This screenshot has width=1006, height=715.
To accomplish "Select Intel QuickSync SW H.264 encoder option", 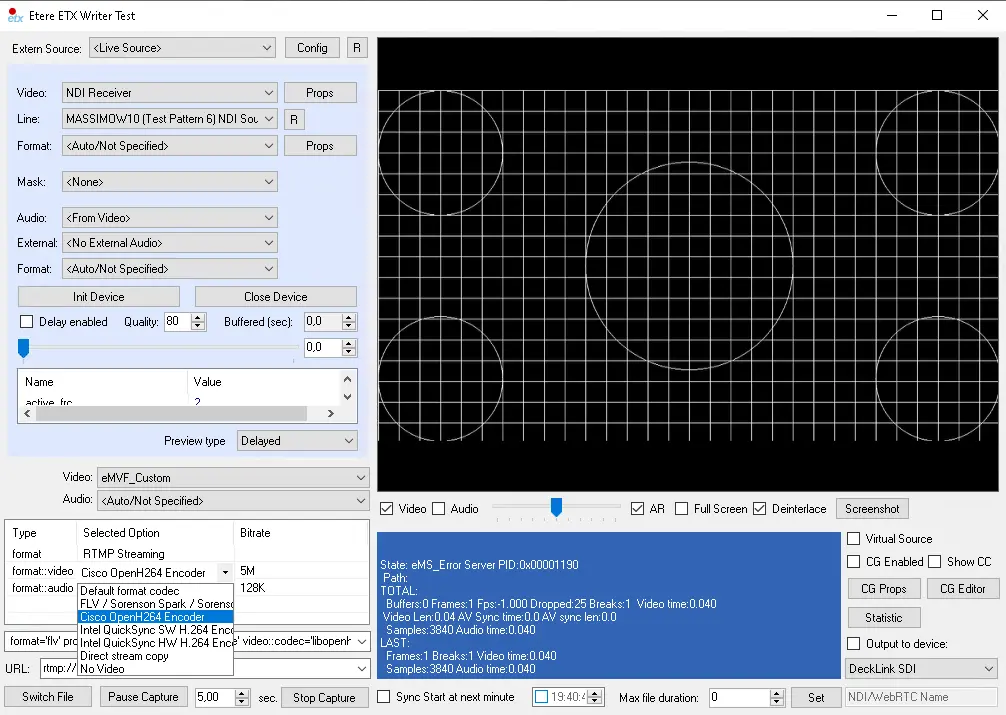I will 156,630.
